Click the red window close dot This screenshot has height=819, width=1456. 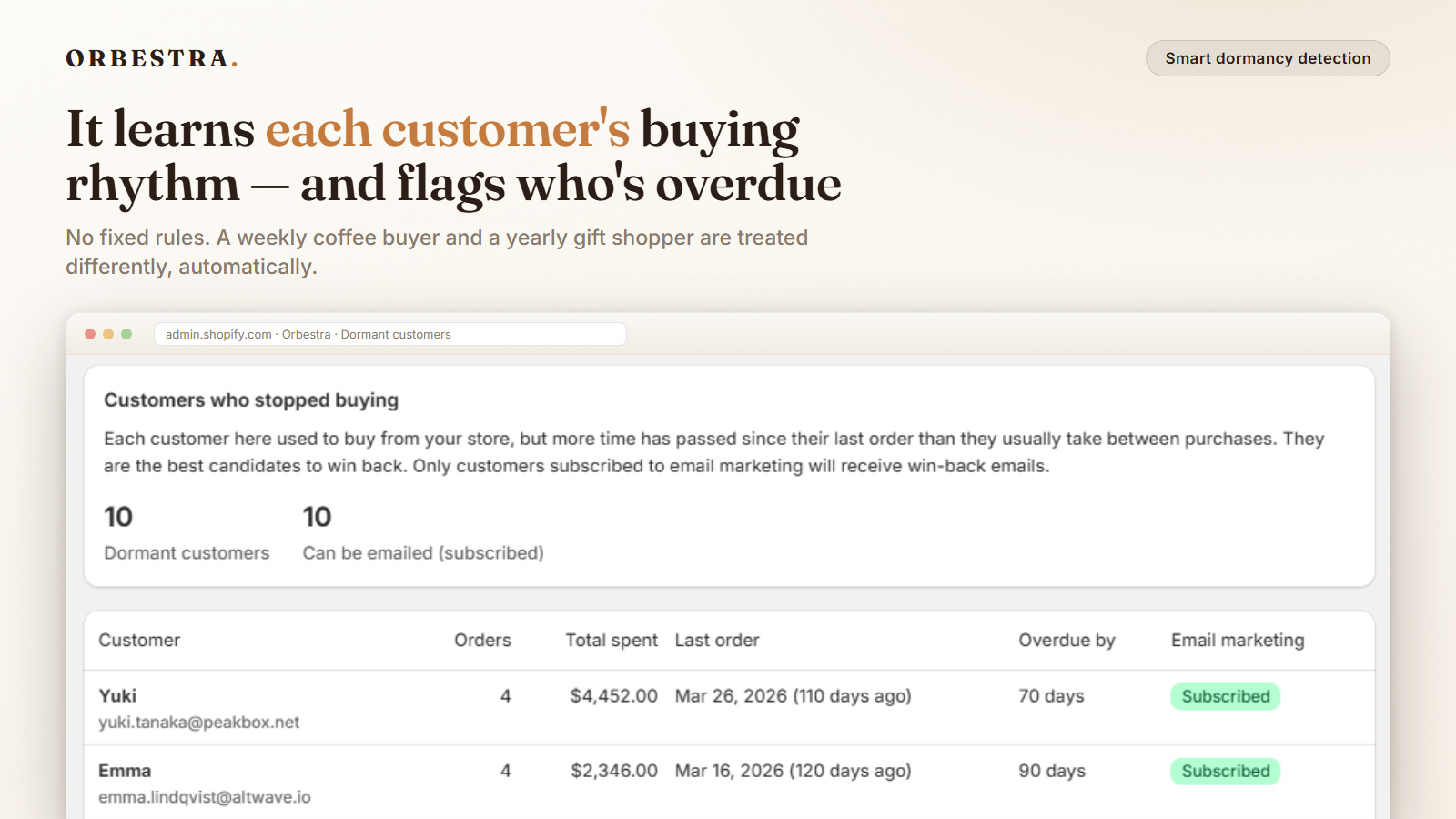[x=90, y=334]
